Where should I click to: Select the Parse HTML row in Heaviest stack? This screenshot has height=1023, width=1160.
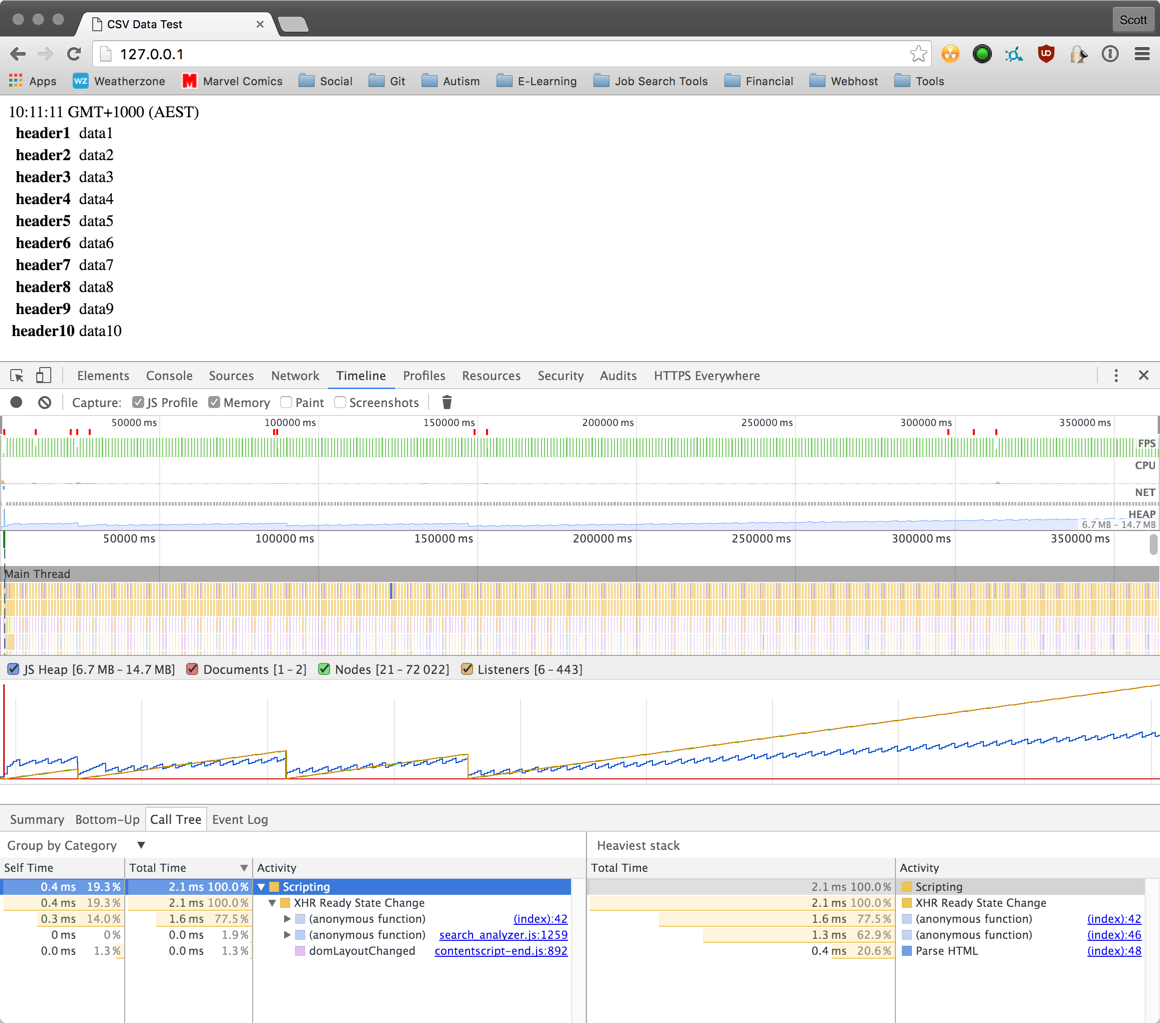[x=866, y=951]
